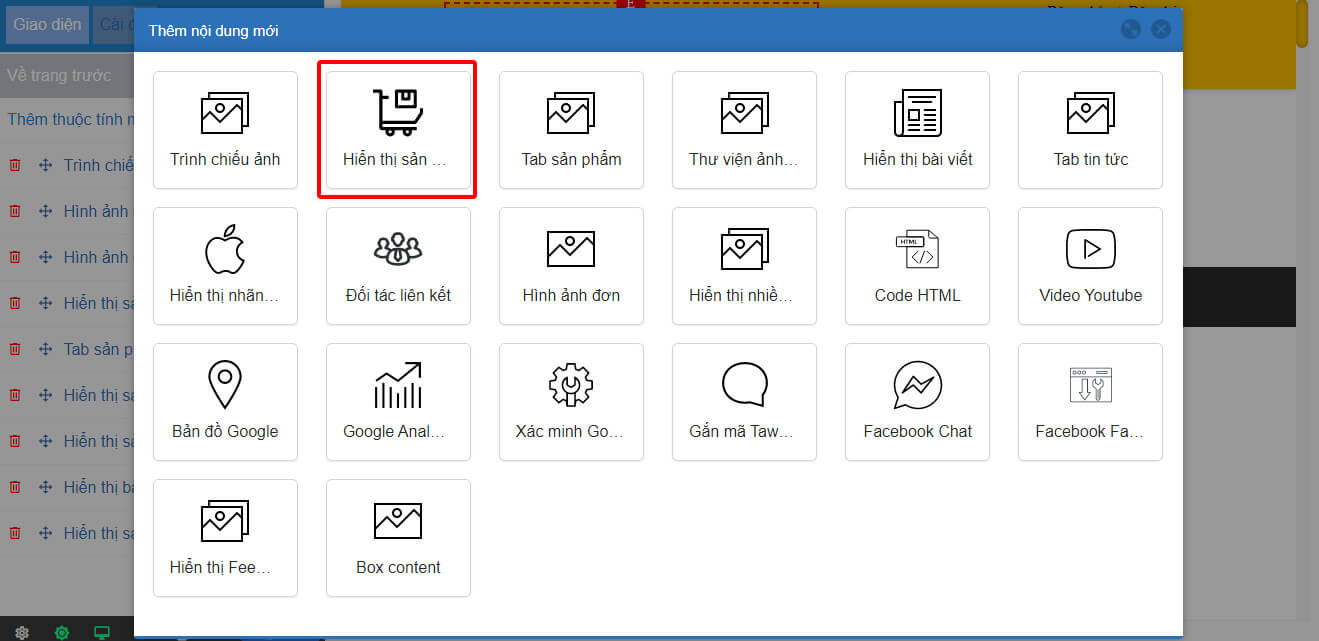Delete the Trình chiếu row with trash icon
The width and height of the screenshot is (1319, 641).
(x=15, y=165)
